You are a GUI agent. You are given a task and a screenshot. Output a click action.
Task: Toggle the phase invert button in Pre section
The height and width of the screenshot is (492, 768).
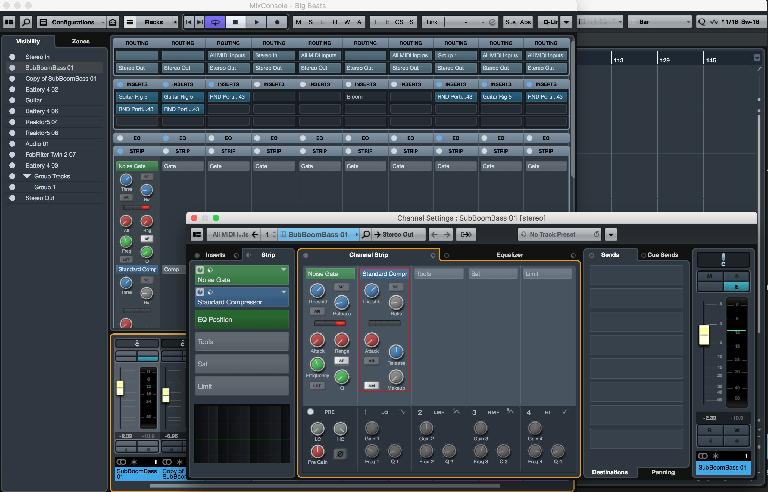click(340, 454)
